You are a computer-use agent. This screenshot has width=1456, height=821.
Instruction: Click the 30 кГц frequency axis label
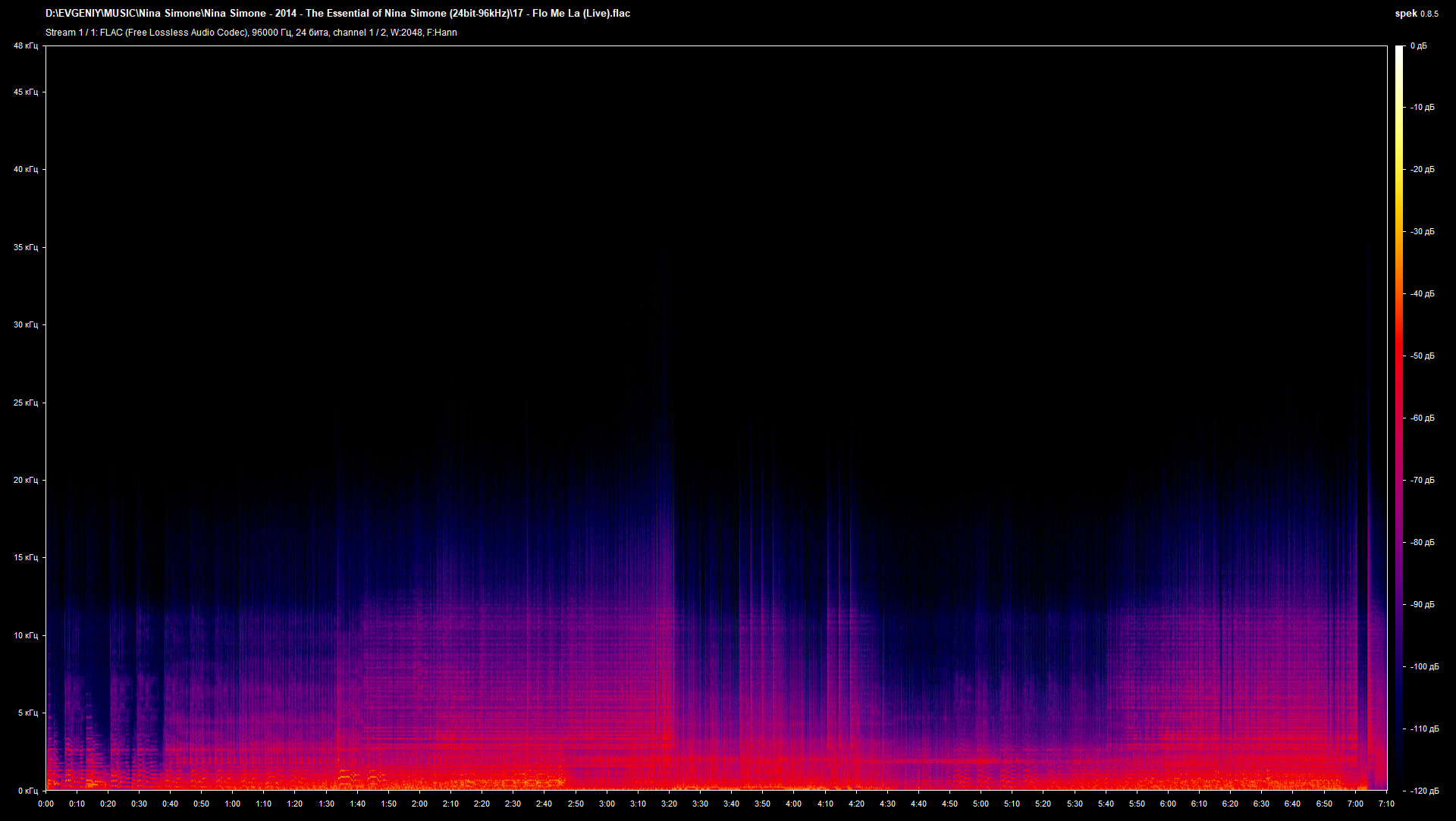(x=25, y=325)
